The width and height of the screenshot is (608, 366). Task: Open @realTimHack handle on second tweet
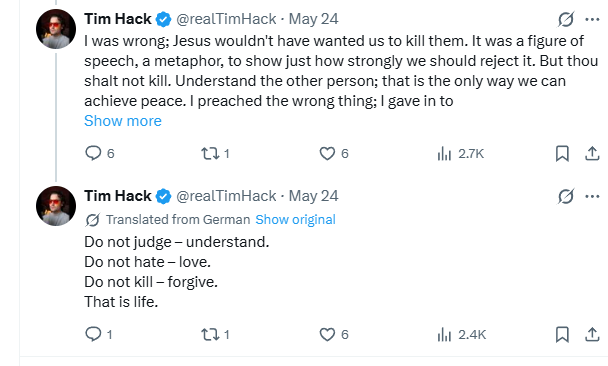coord(226,196)
